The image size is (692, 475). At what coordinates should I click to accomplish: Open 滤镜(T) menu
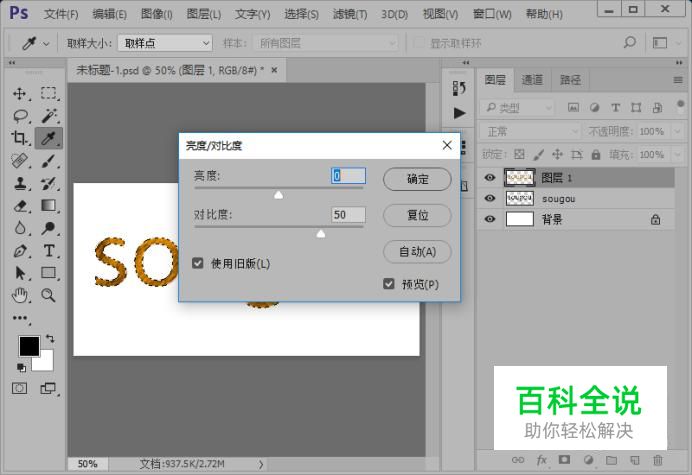(350, 14)
